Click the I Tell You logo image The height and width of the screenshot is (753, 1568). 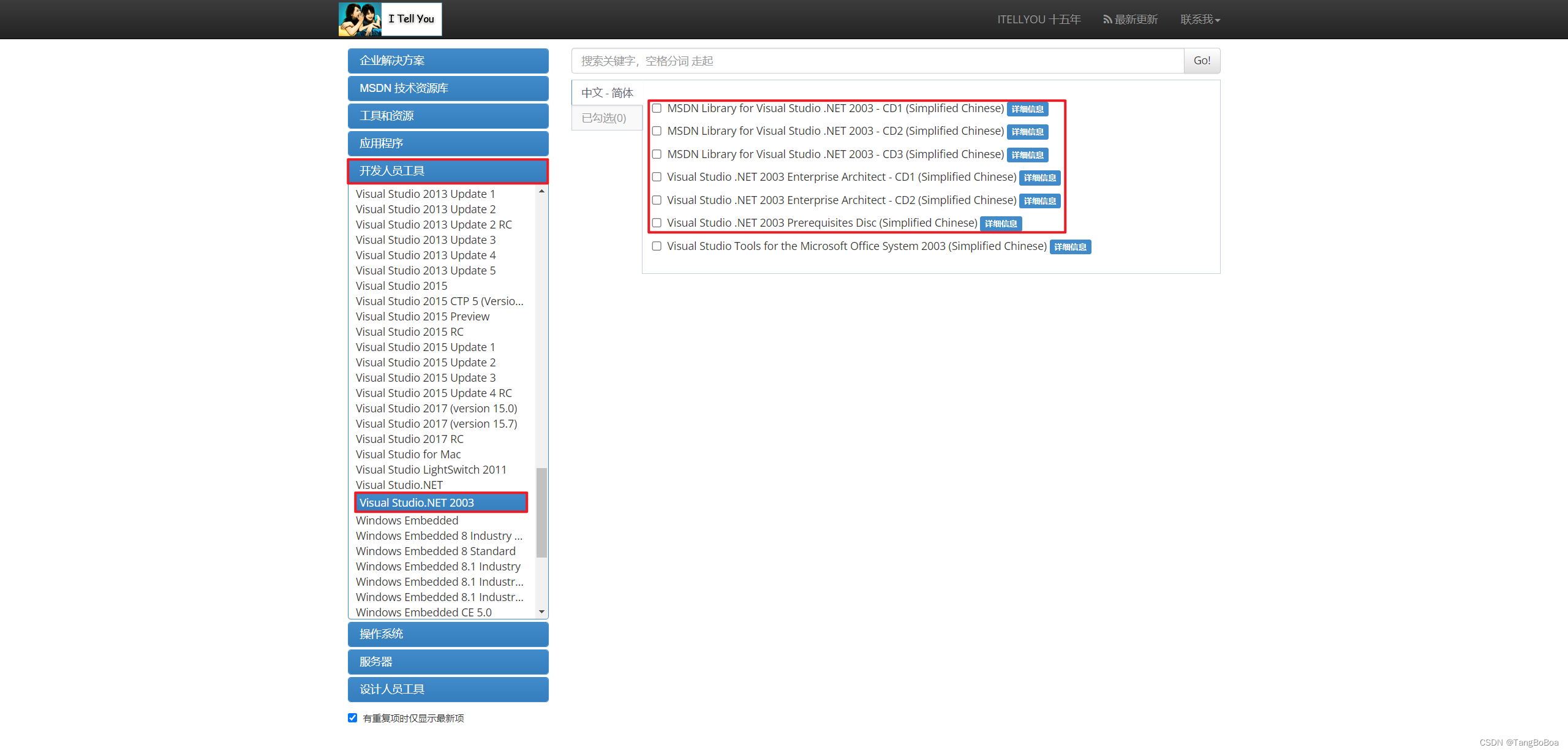tap(390, 19)
